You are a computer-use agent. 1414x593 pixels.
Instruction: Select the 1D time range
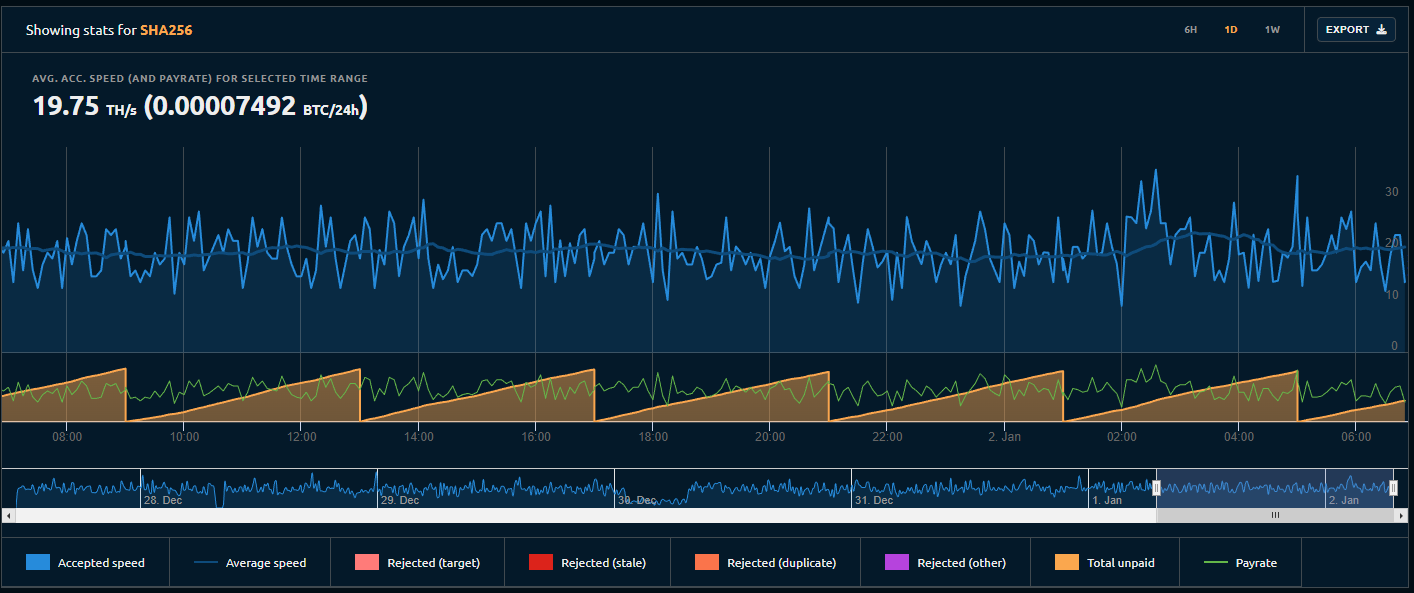coord(1231,30)
